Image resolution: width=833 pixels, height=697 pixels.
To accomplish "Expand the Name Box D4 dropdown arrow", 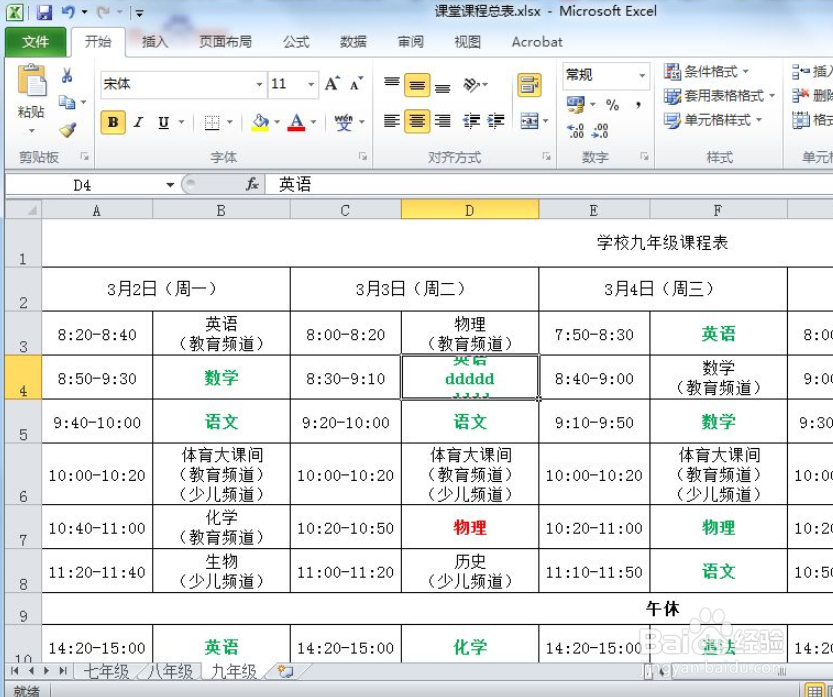I will (x=170, y=185).
